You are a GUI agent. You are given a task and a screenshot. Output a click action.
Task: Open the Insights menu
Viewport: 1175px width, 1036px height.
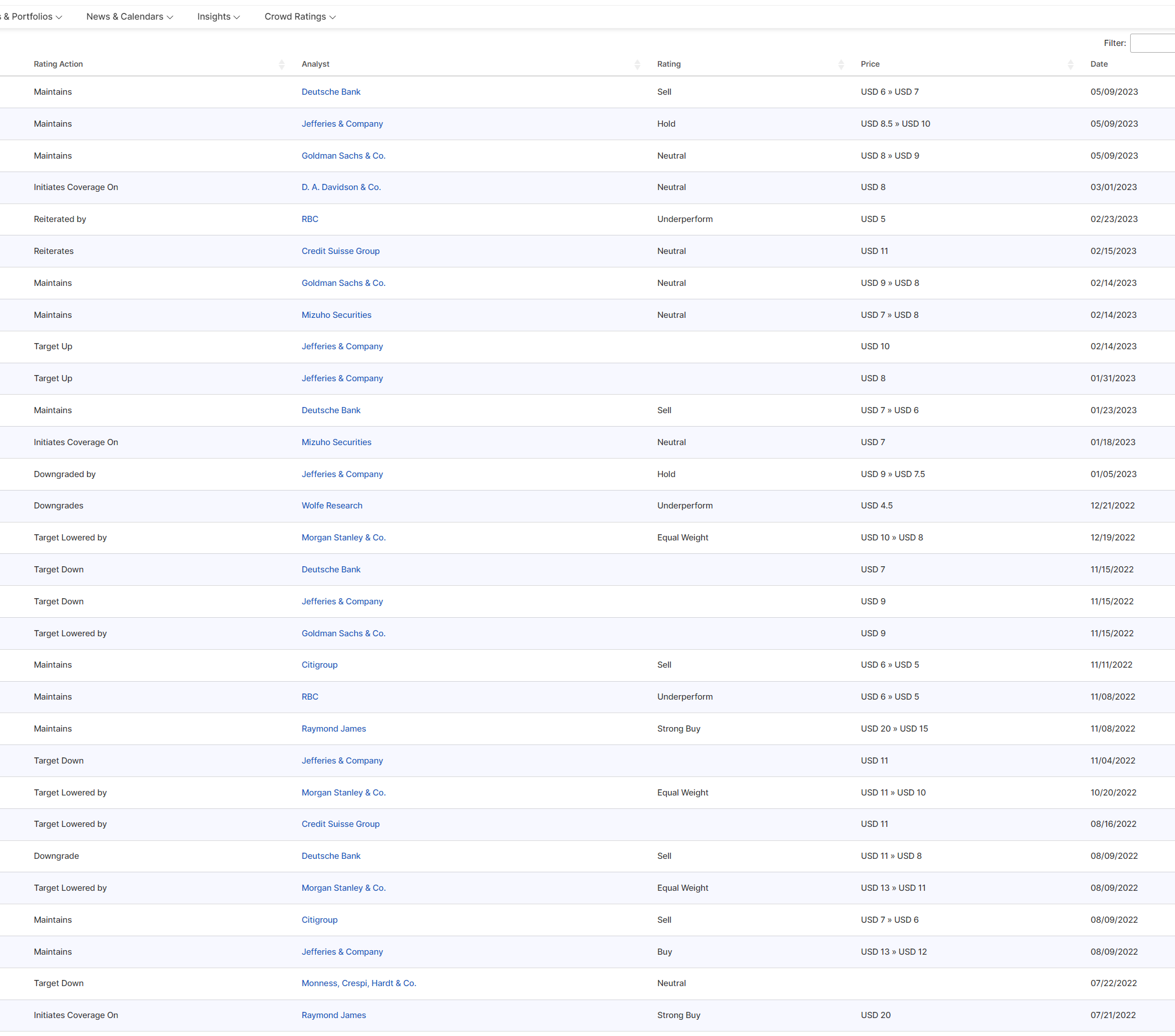pyautogui.click(x=218, y=17)
